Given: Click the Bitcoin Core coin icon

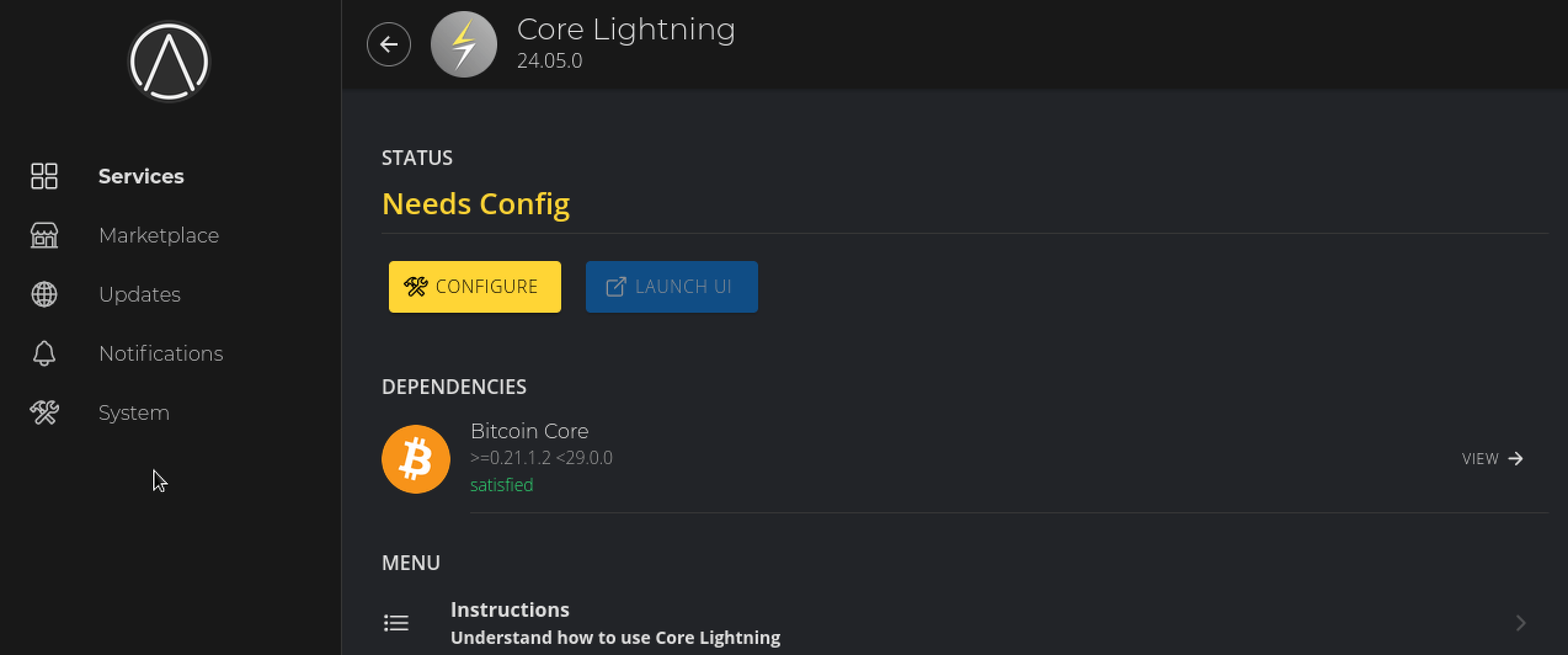Looking at the screenshot, I should click(415, 458).
